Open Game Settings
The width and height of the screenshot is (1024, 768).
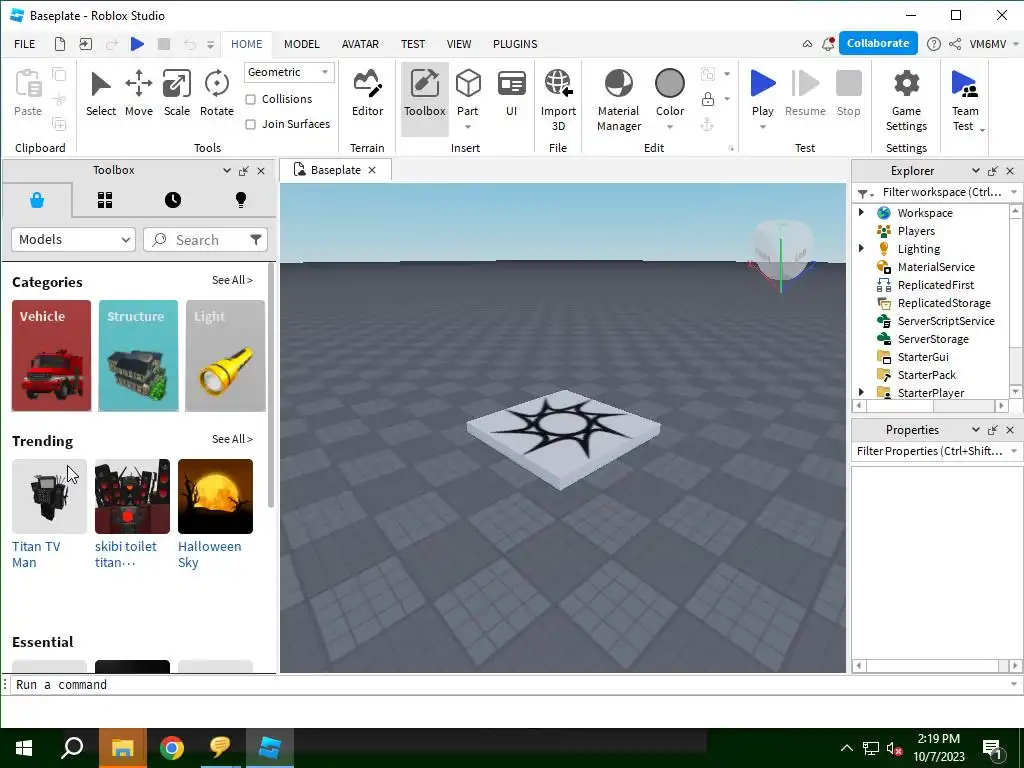[x=906, y=99]
